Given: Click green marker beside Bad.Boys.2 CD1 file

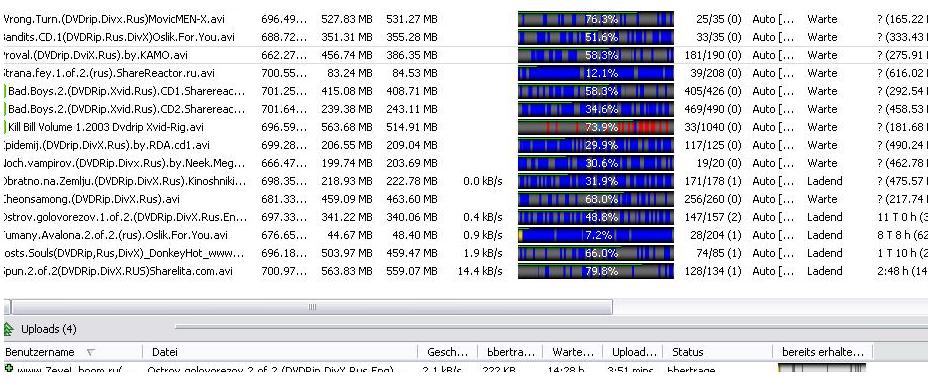Looking at the screenshot, I should tap(5, 91).
